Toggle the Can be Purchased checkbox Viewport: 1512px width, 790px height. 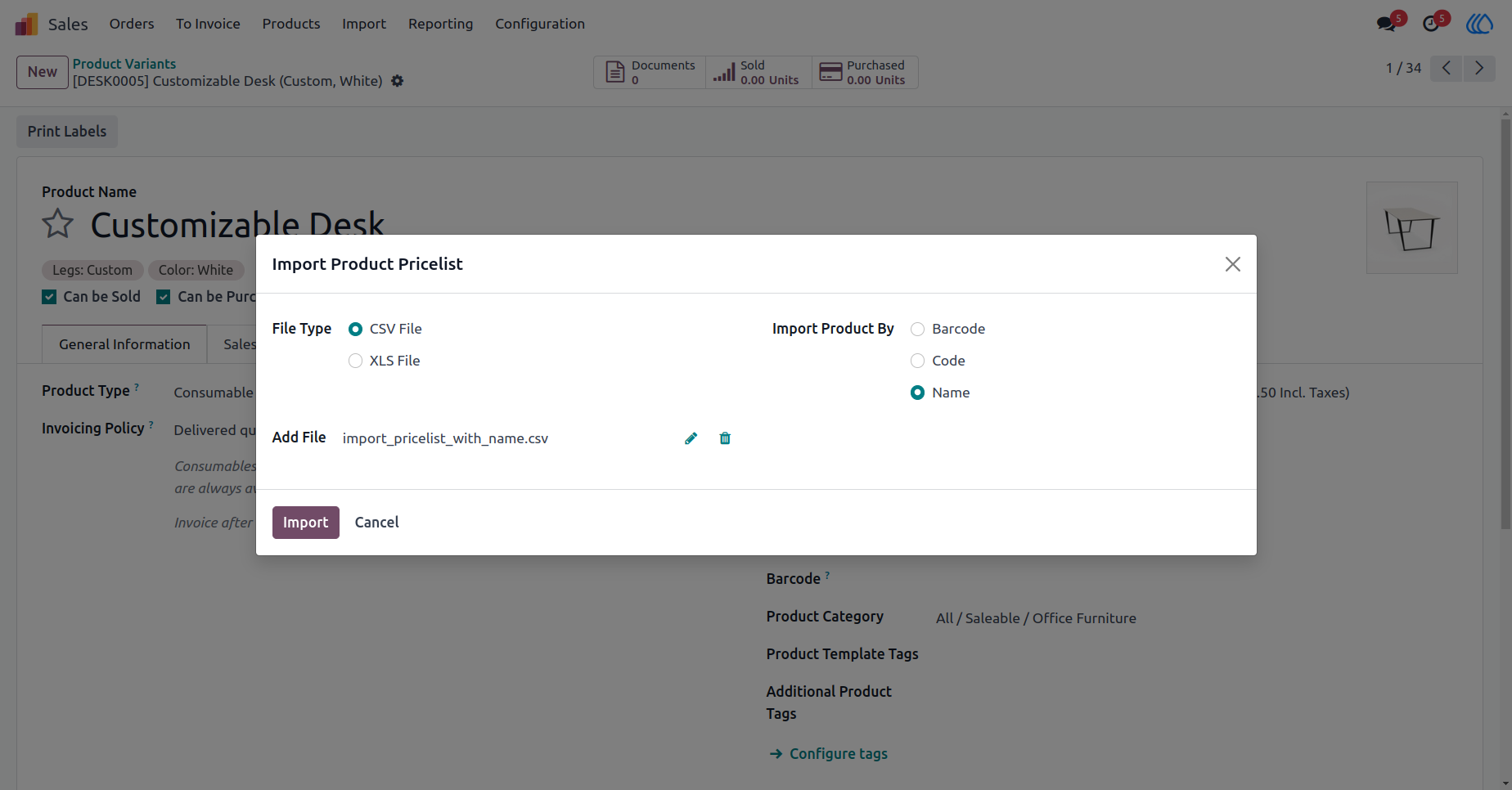[x=164, y=297]
